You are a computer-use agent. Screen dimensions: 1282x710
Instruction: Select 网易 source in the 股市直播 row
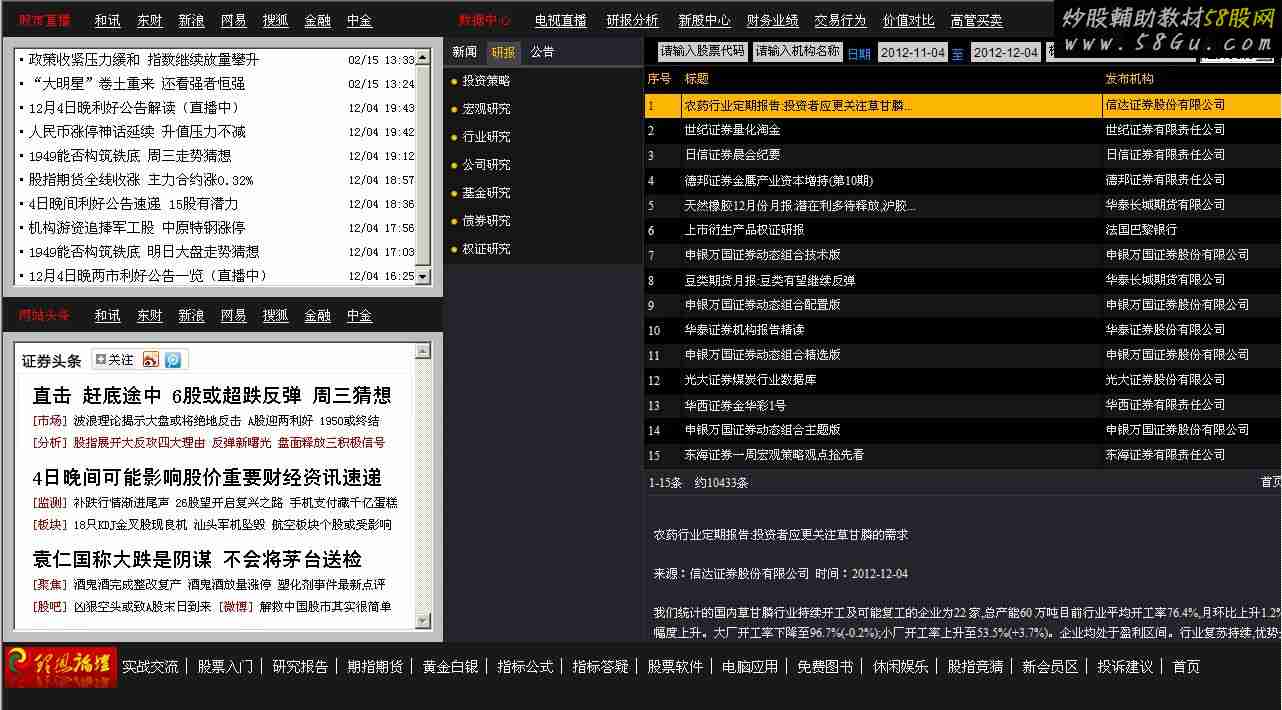(x=233, y=21)
